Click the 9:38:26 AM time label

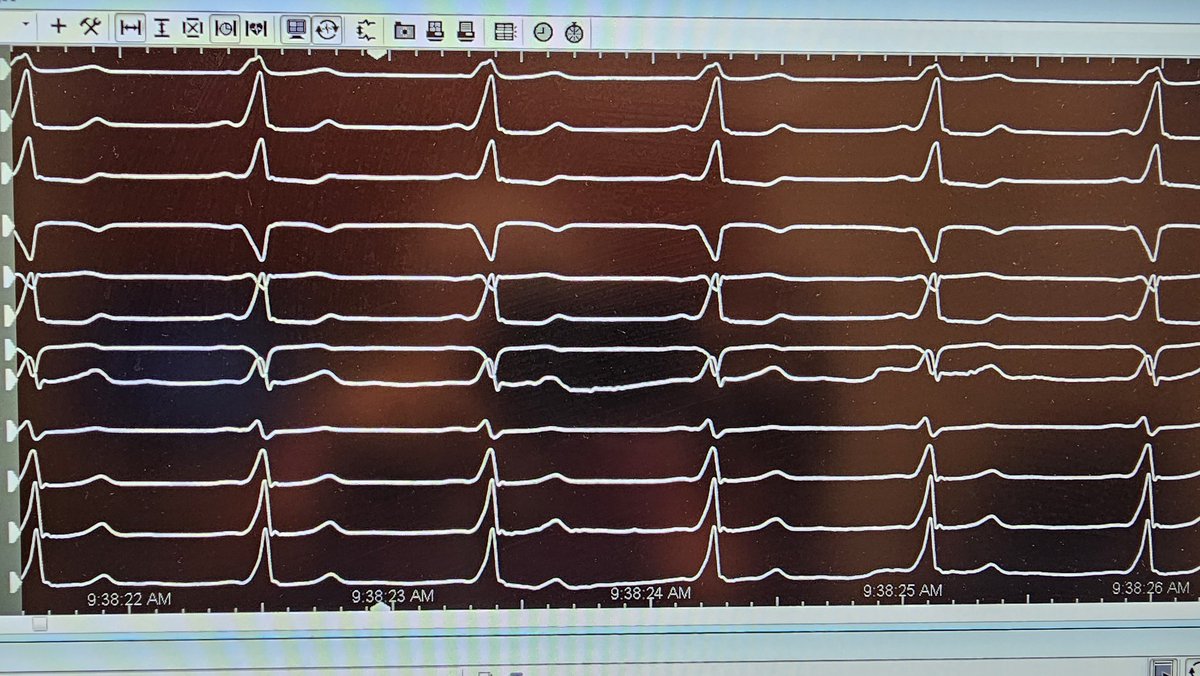1151,589
